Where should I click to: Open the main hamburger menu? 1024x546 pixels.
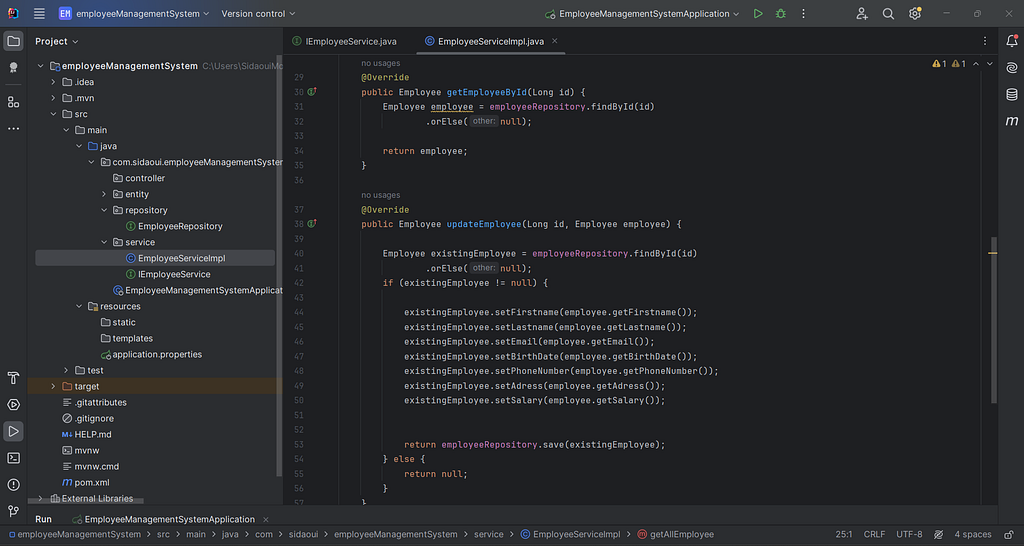[x=39, y=14]
